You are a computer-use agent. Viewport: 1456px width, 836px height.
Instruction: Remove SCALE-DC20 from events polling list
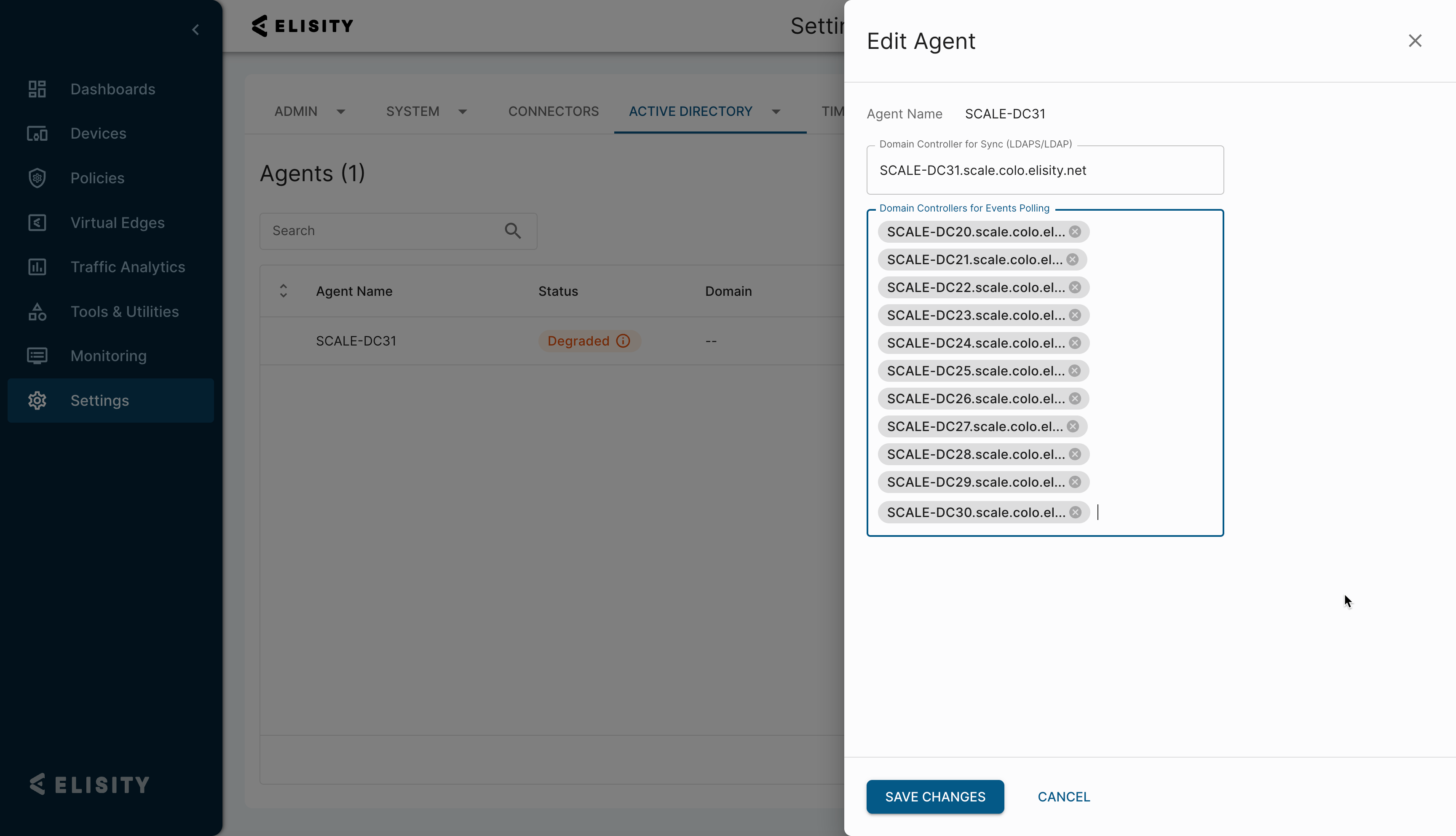(x=1075, y=231)
